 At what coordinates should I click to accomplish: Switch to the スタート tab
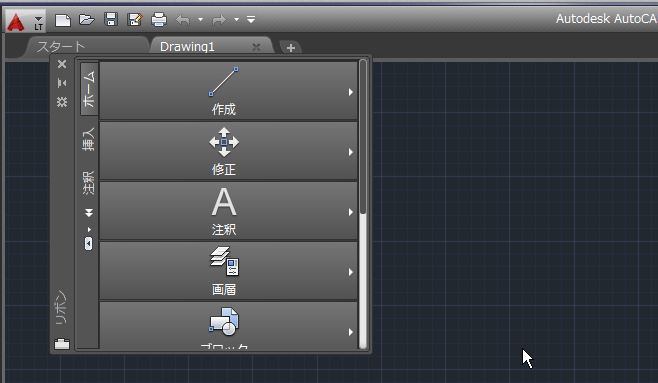[x=86, y=46]
